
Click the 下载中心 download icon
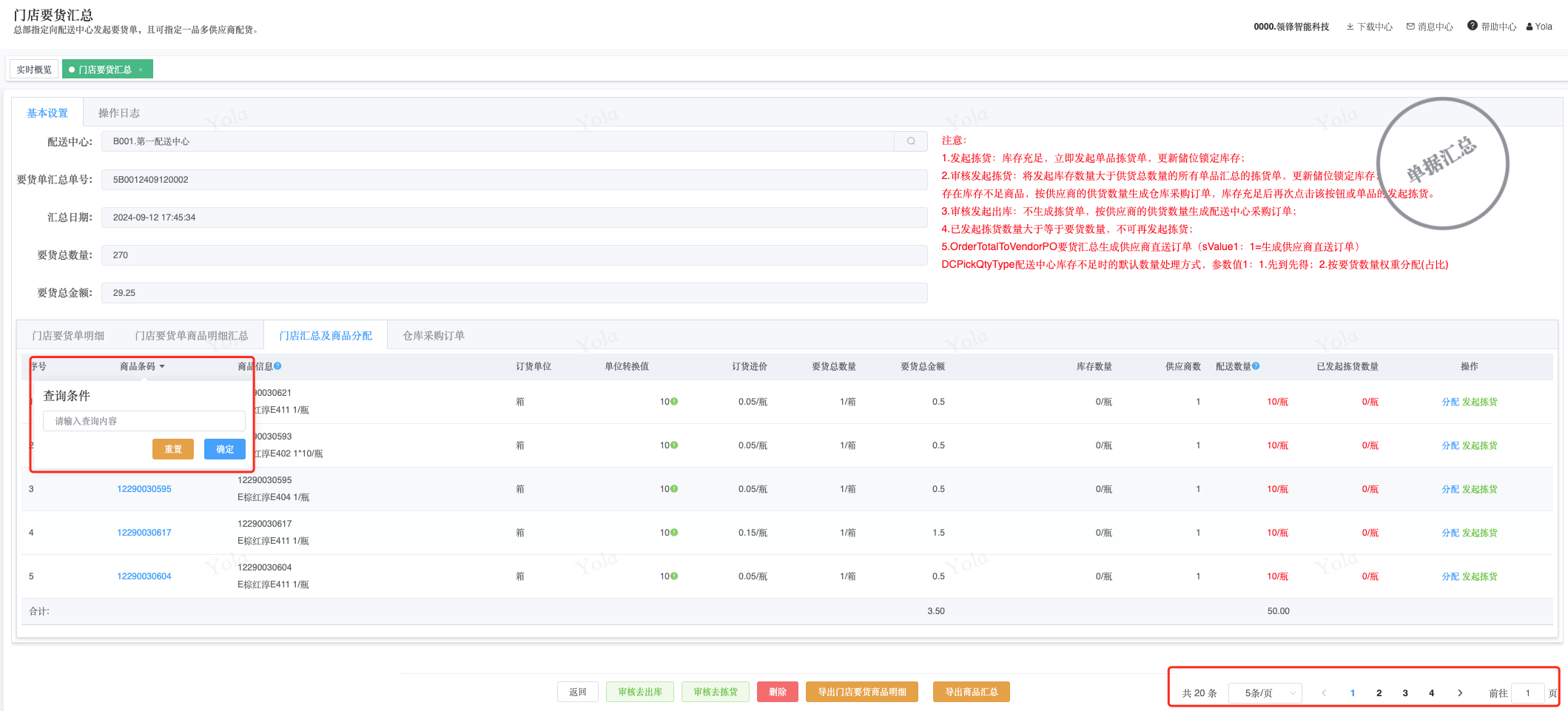tap(1350, 27)
